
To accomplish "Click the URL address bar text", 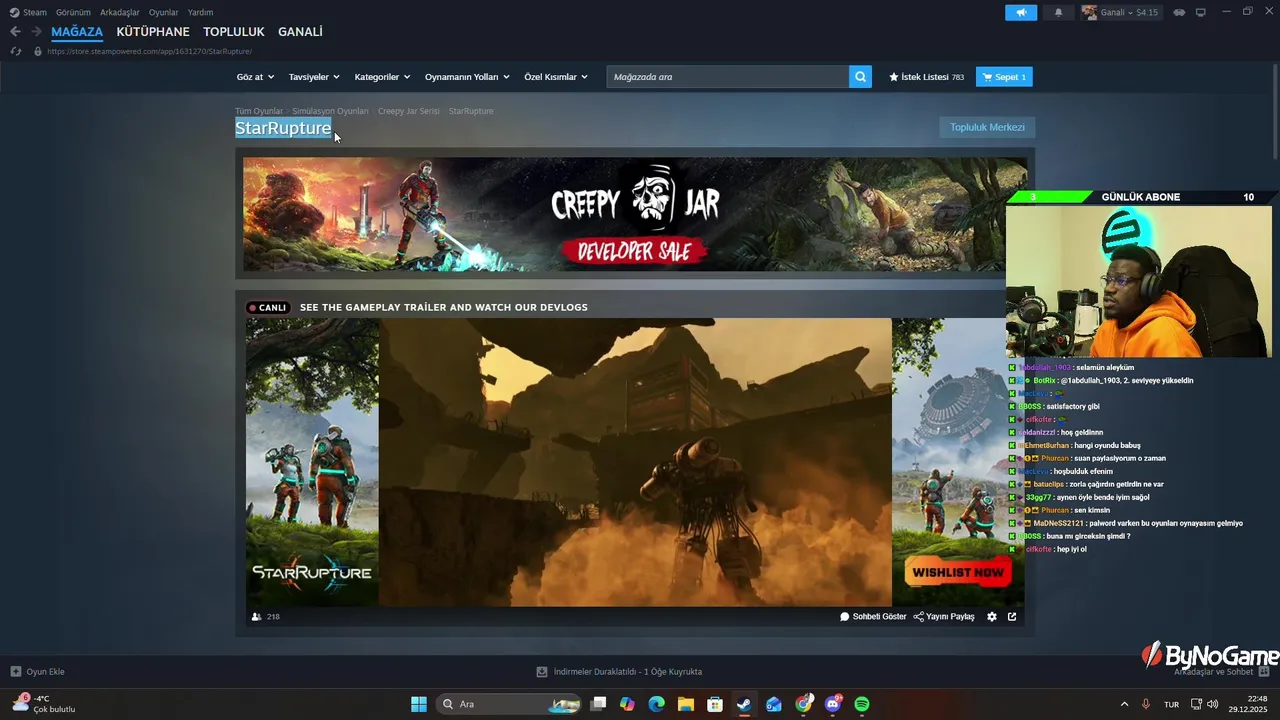I will (x=150, y=51).
